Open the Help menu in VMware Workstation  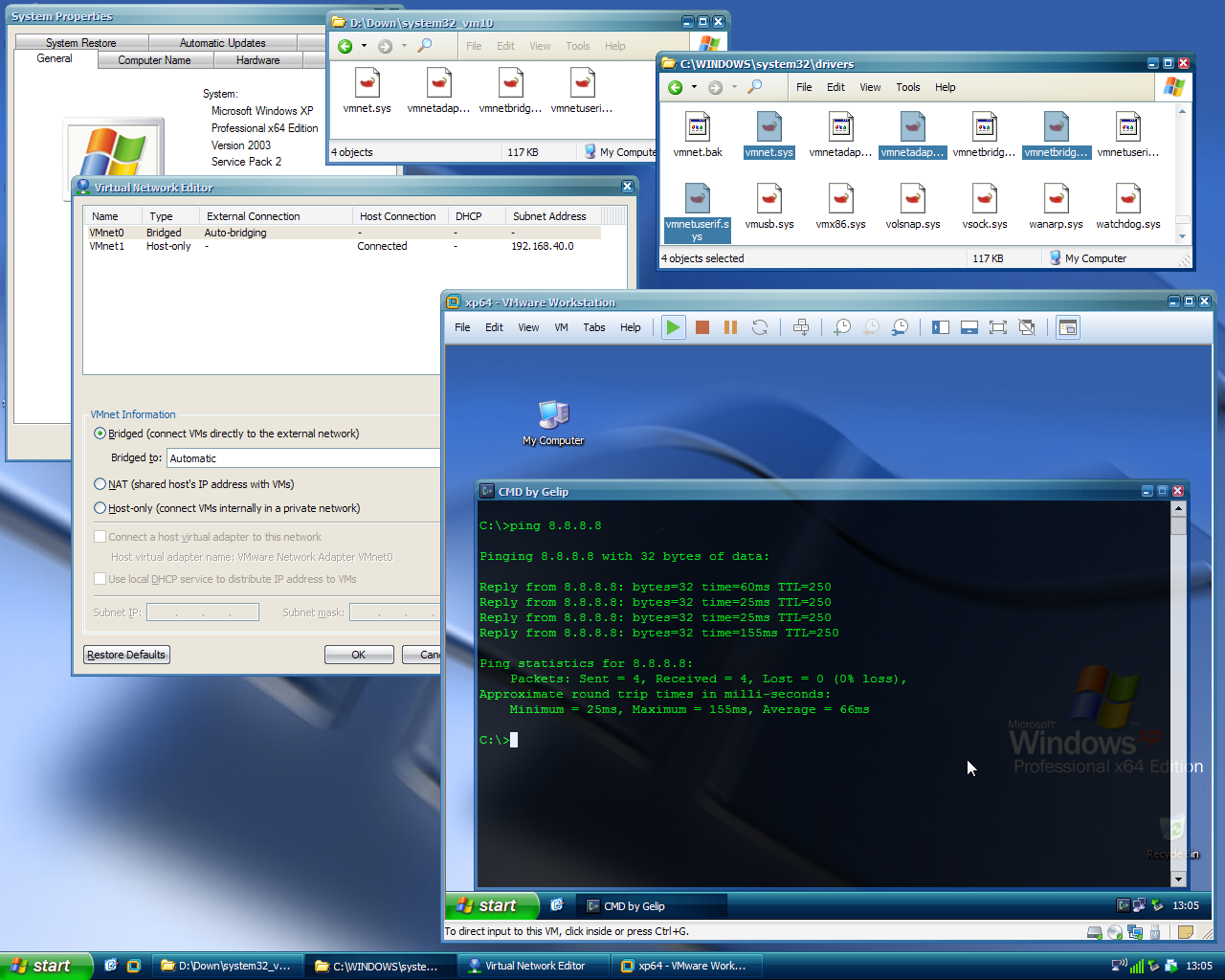630,327
